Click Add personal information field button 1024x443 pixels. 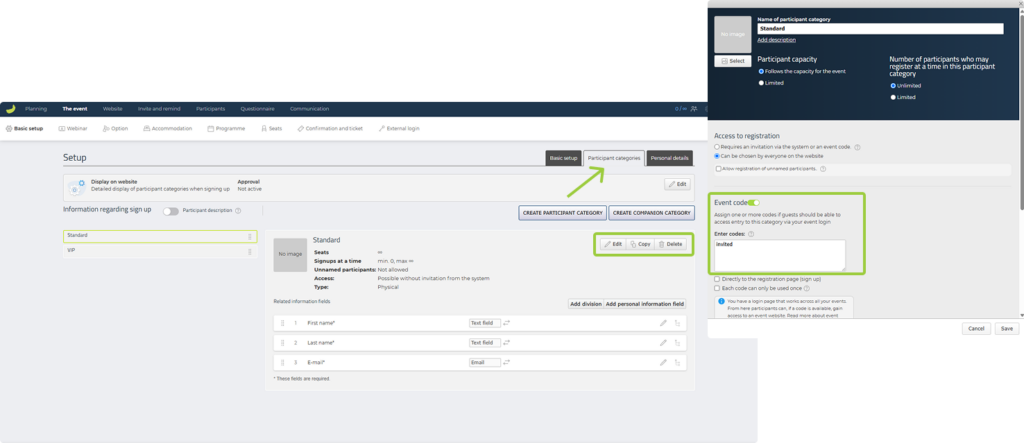click(x=645, y=304)
